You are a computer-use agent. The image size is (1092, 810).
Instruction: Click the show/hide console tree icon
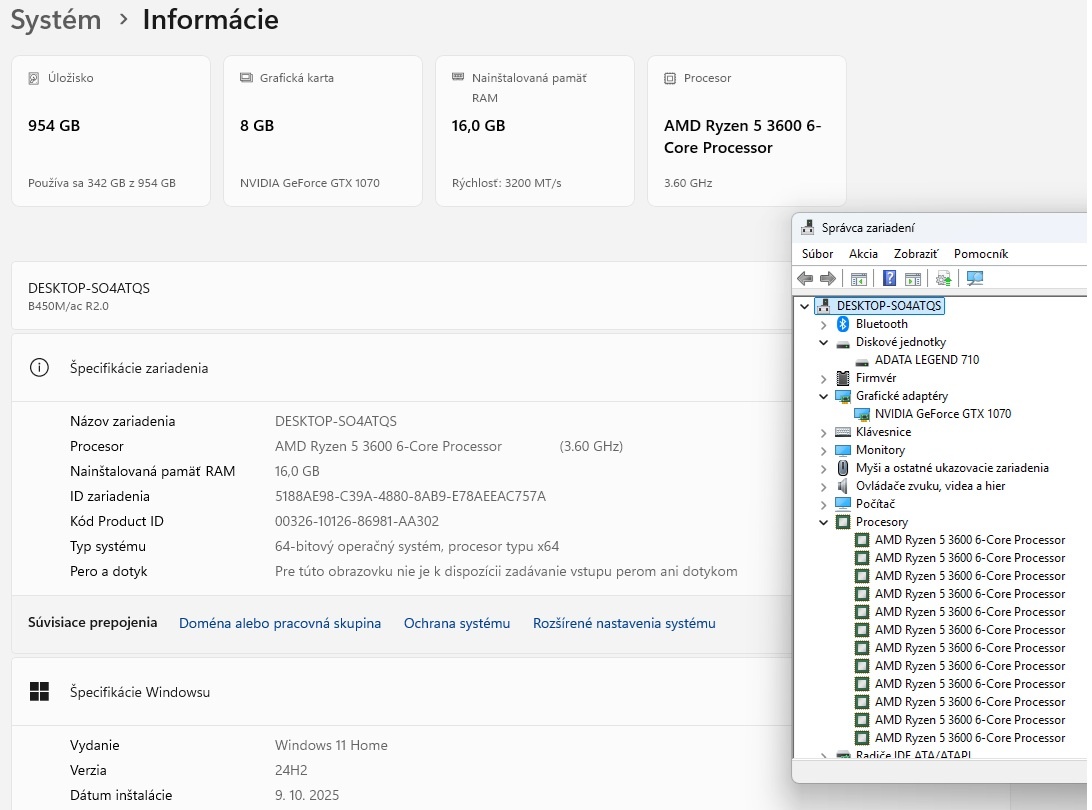858,278
